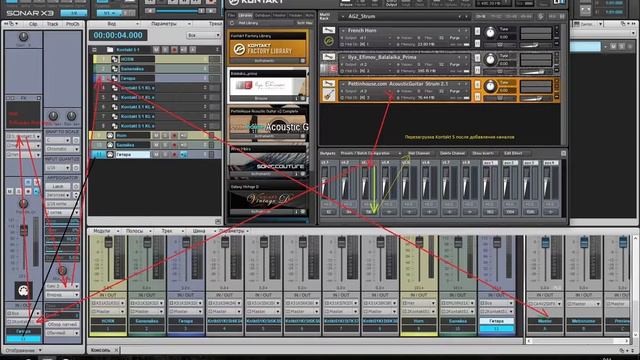
Task: Select the Soniccouture library thumbnail
Action: click(x=268, y=162)
